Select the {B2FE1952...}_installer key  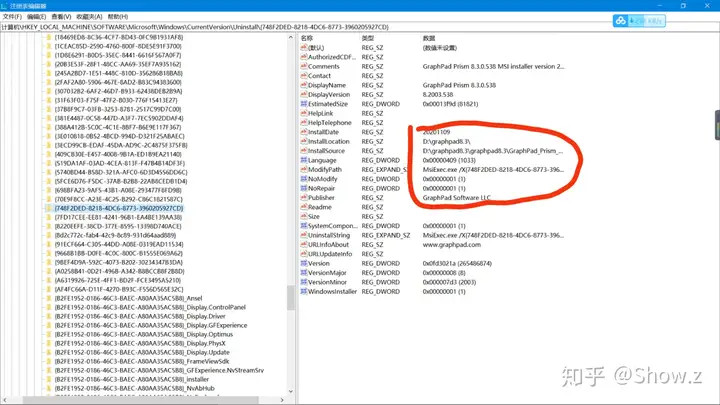[x=132, y=379]
